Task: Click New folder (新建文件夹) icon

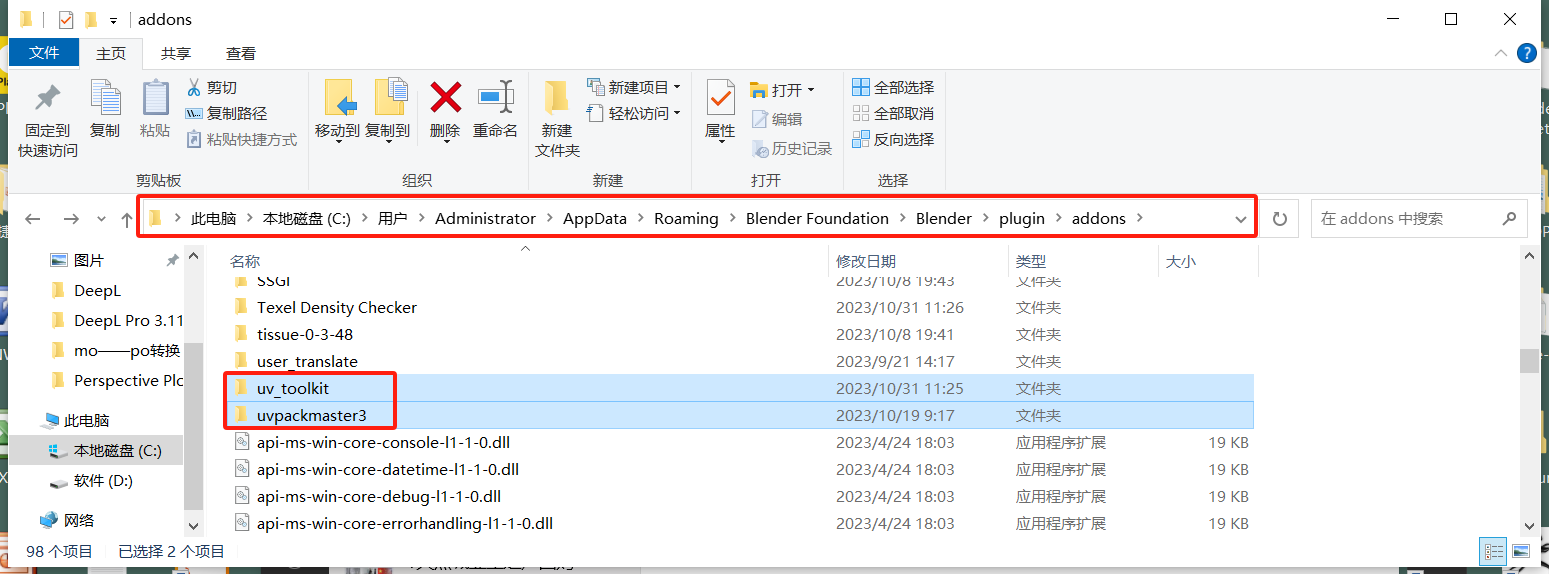Action: coord(557,98)
